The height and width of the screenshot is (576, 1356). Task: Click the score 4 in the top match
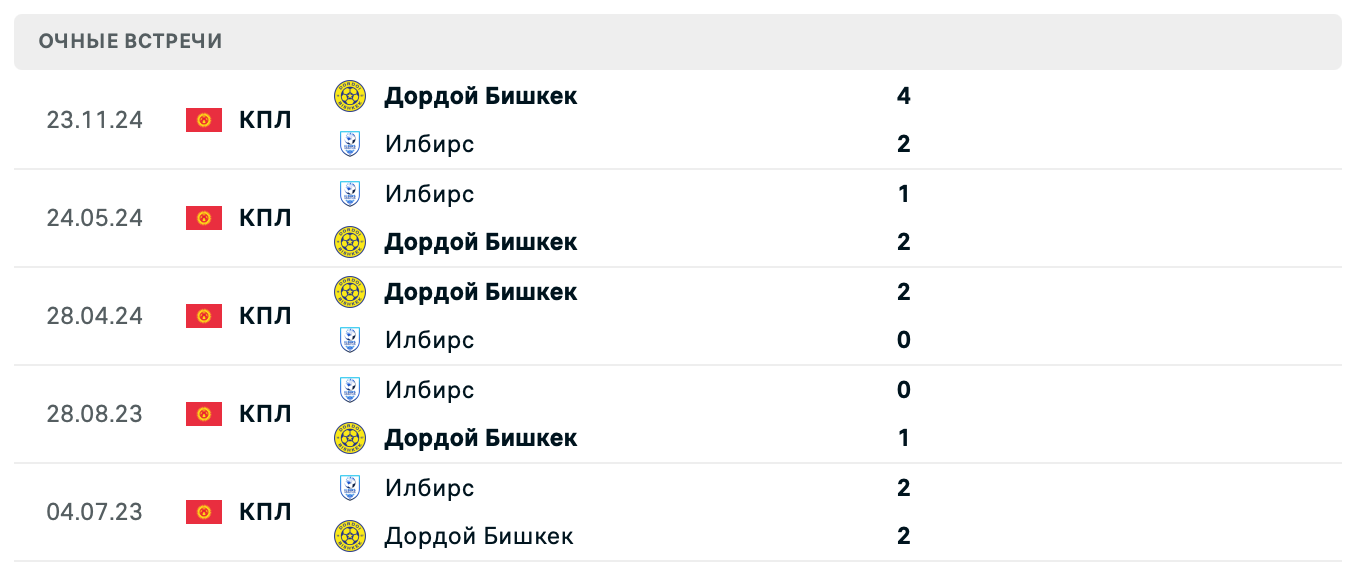(903, 96)
